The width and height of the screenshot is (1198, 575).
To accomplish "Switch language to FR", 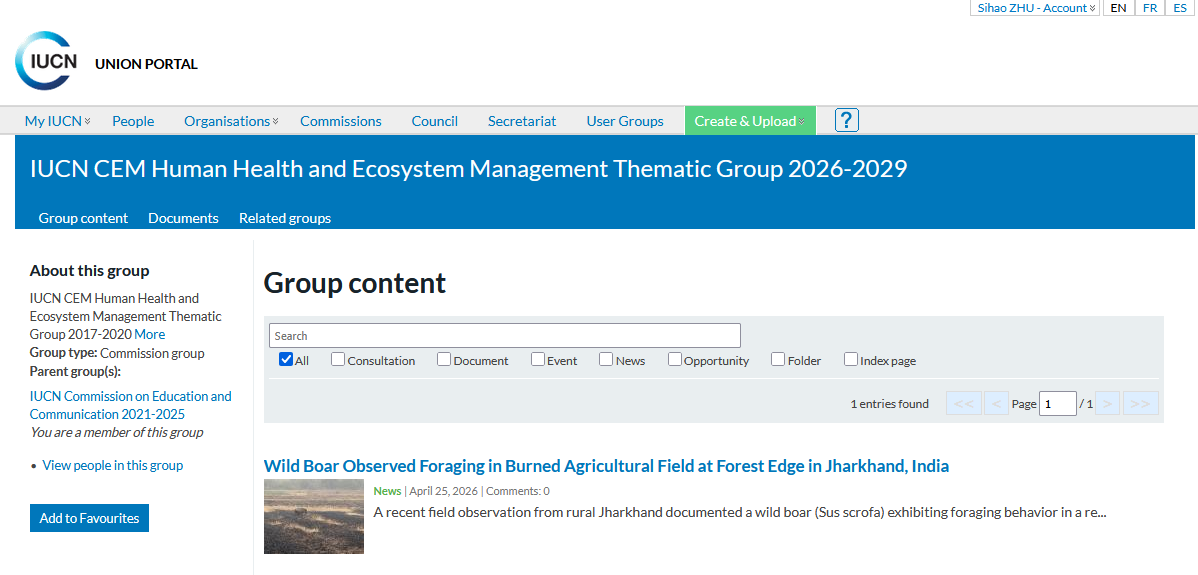I will click(1150, 8).
